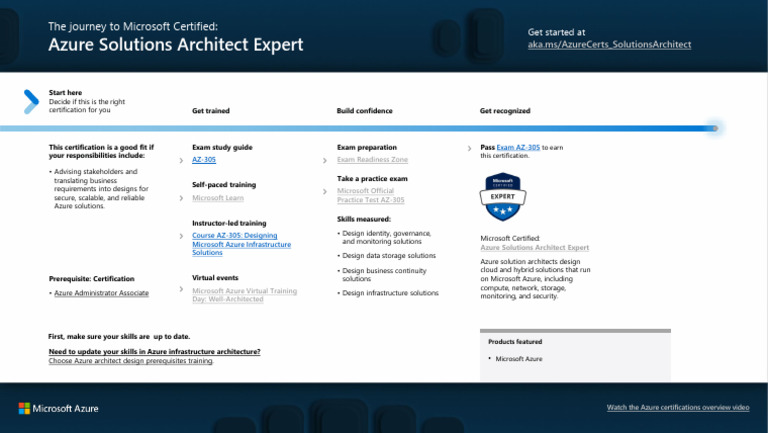Viewport: 768px width, 433px height.
Task: Watch the Azure certifications overview video
Action: point(678,408)
